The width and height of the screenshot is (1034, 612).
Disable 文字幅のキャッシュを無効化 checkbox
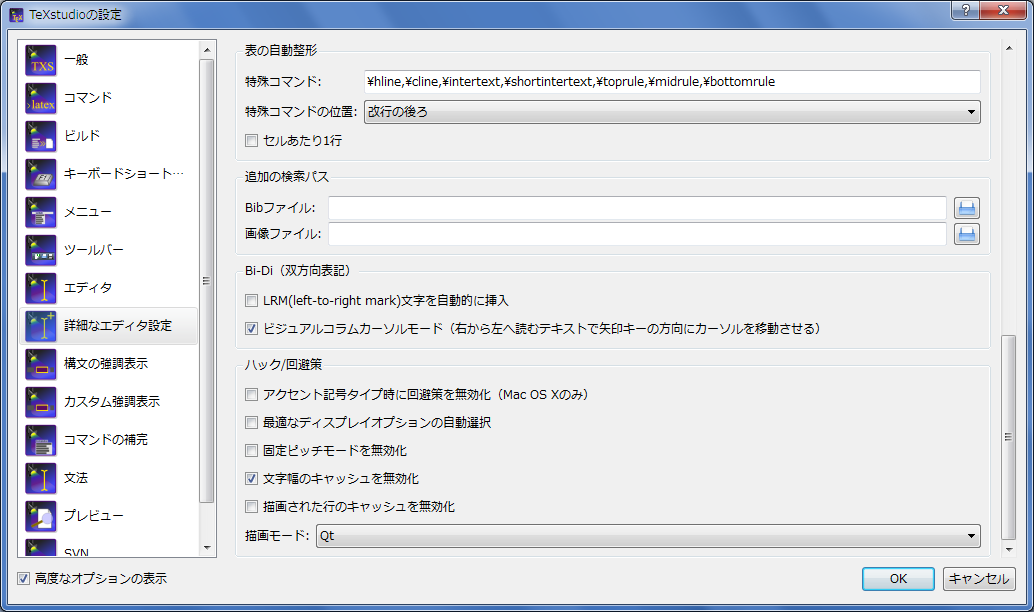252,479
